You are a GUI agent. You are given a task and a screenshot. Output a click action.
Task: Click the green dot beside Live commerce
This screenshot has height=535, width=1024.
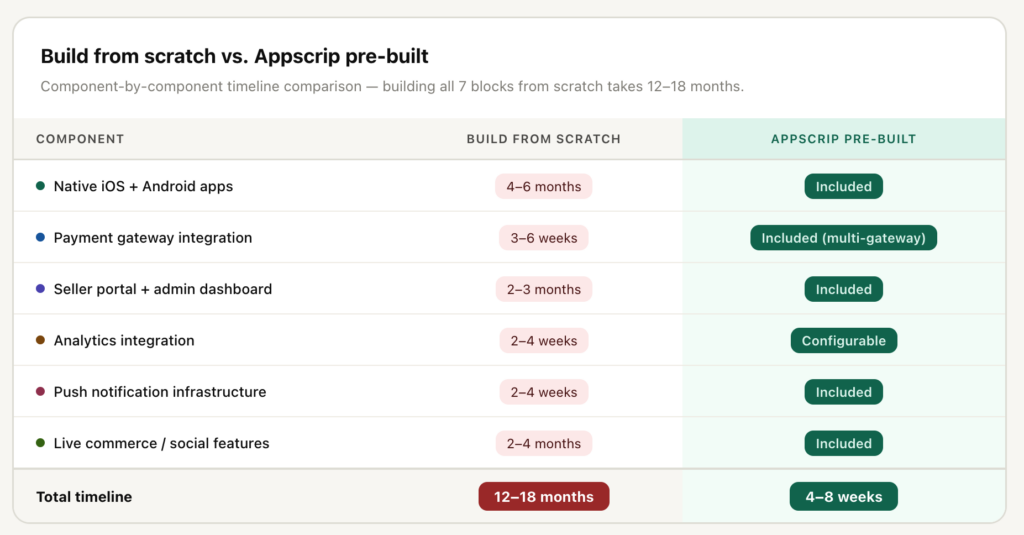(40, 443)
